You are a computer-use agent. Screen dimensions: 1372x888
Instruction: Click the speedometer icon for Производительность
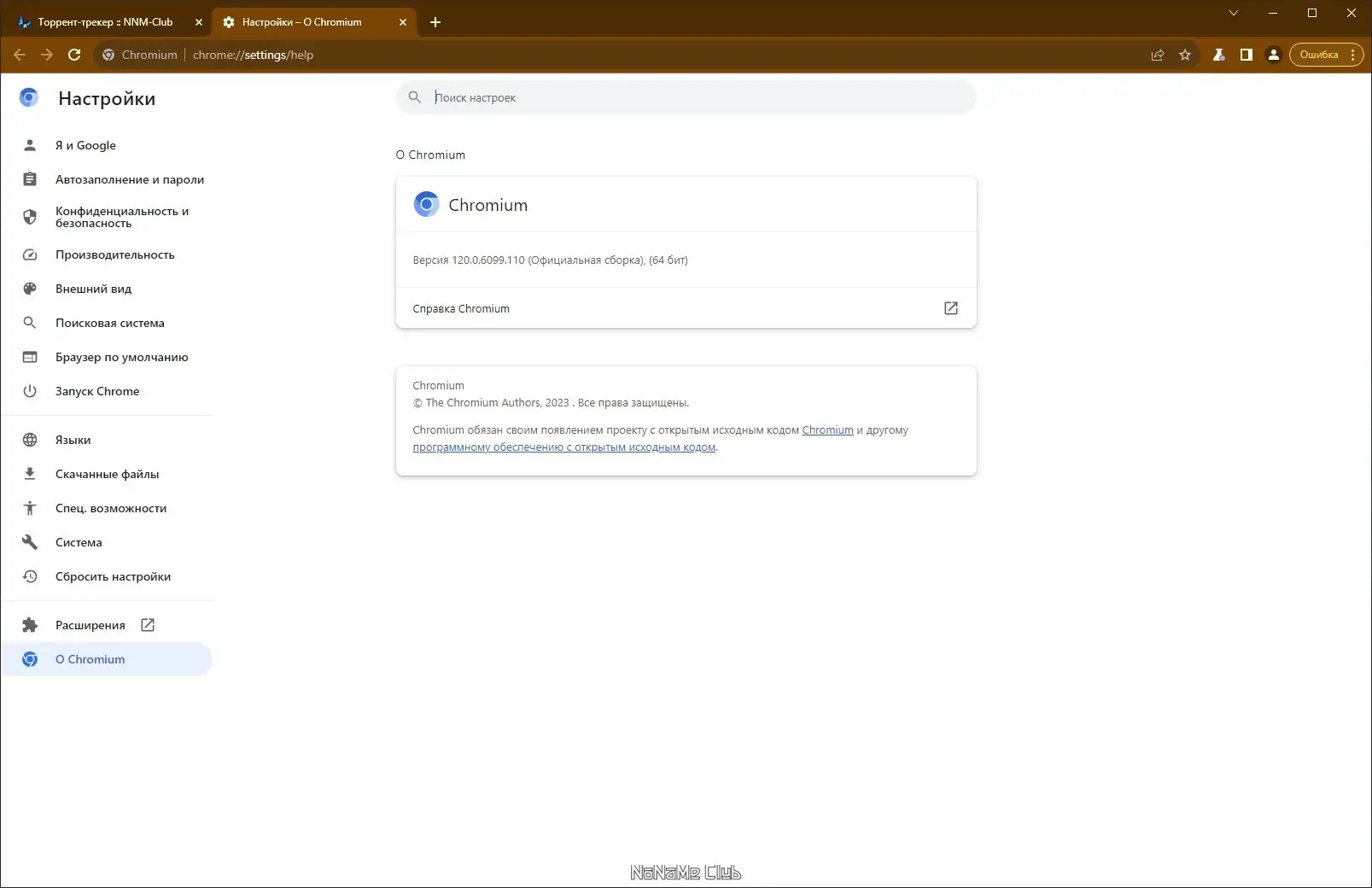(x=30, y=254)
